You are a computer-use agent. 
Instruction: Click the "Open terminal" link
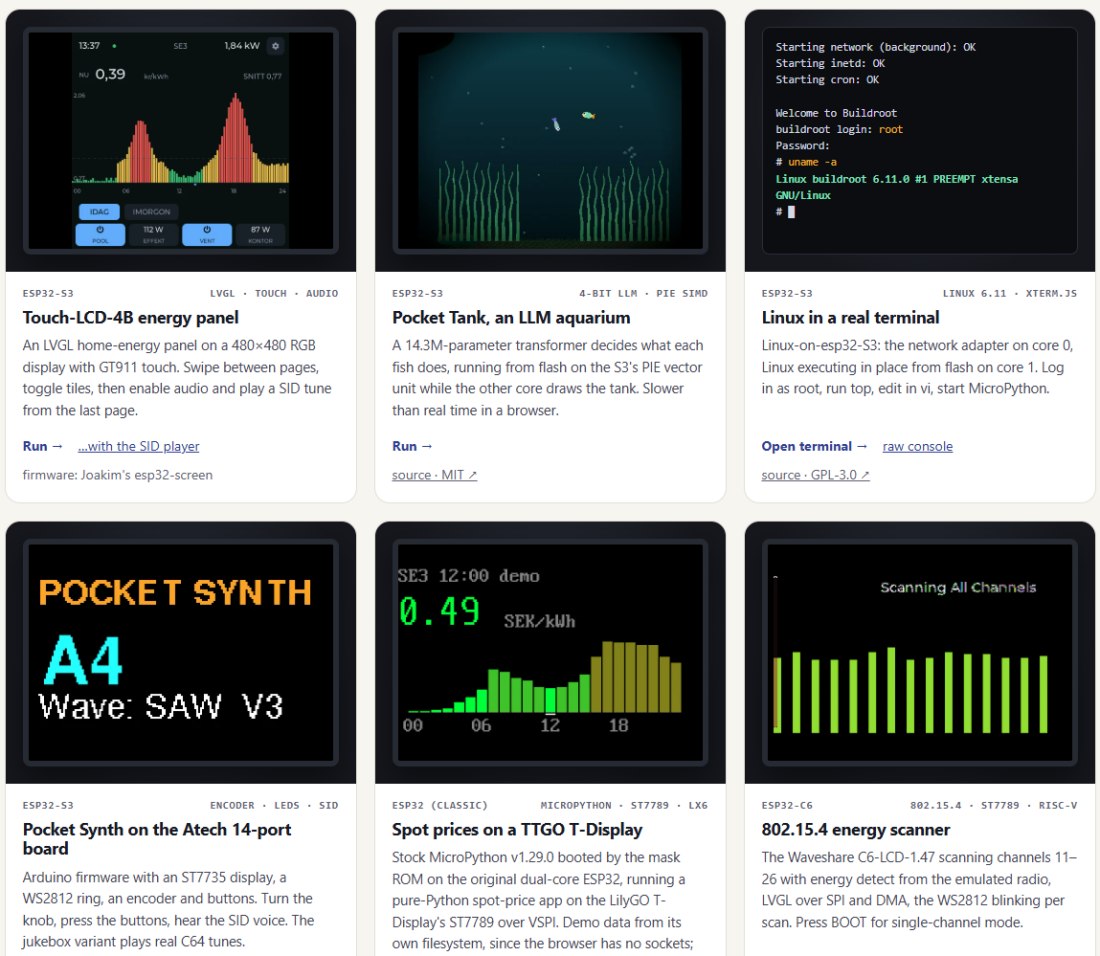click(814, 446)
